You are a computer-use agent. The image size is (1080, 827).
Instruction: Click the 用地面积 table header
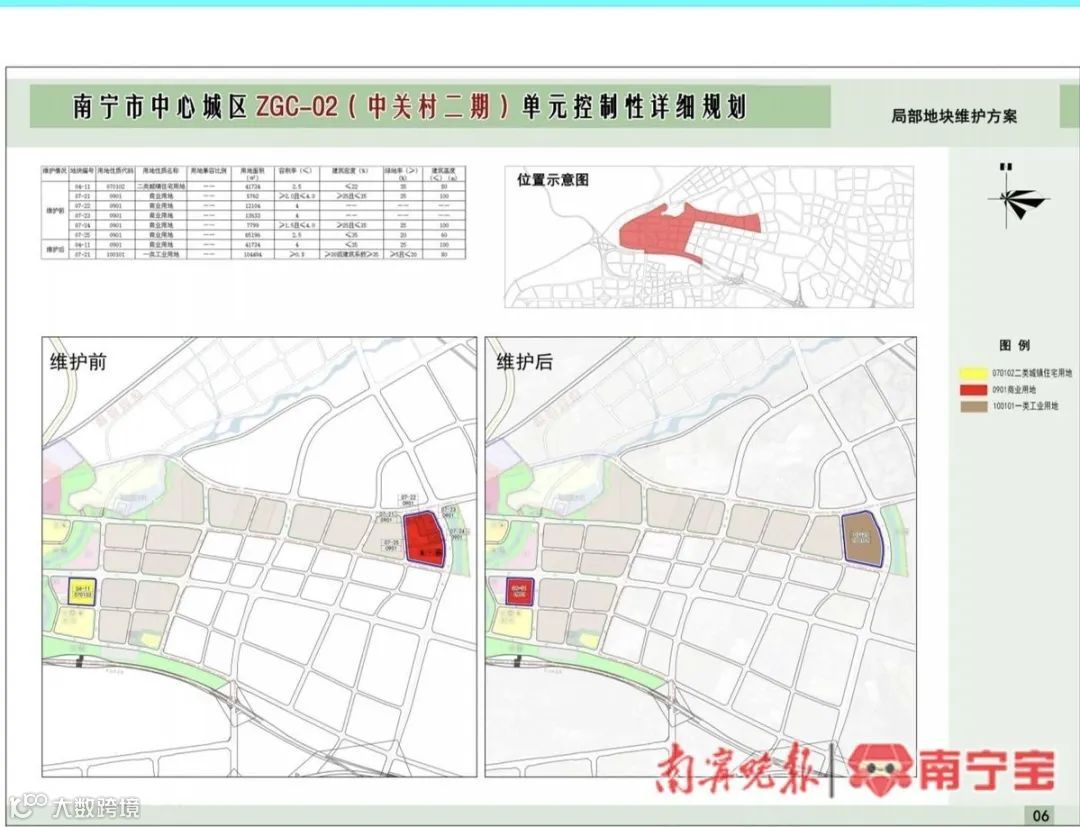(253, 174)
